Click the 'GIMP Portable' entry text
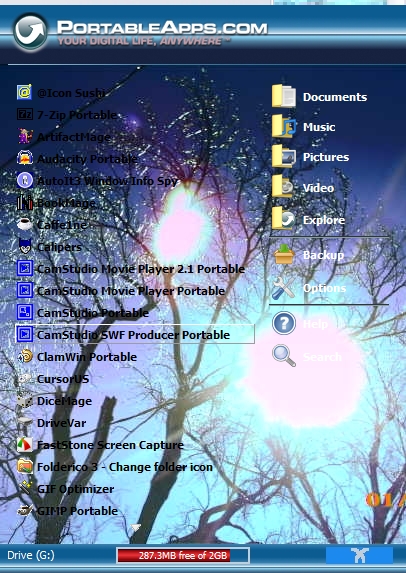The height and width of the screenshot is (573, 406). (x=77, y=511)
